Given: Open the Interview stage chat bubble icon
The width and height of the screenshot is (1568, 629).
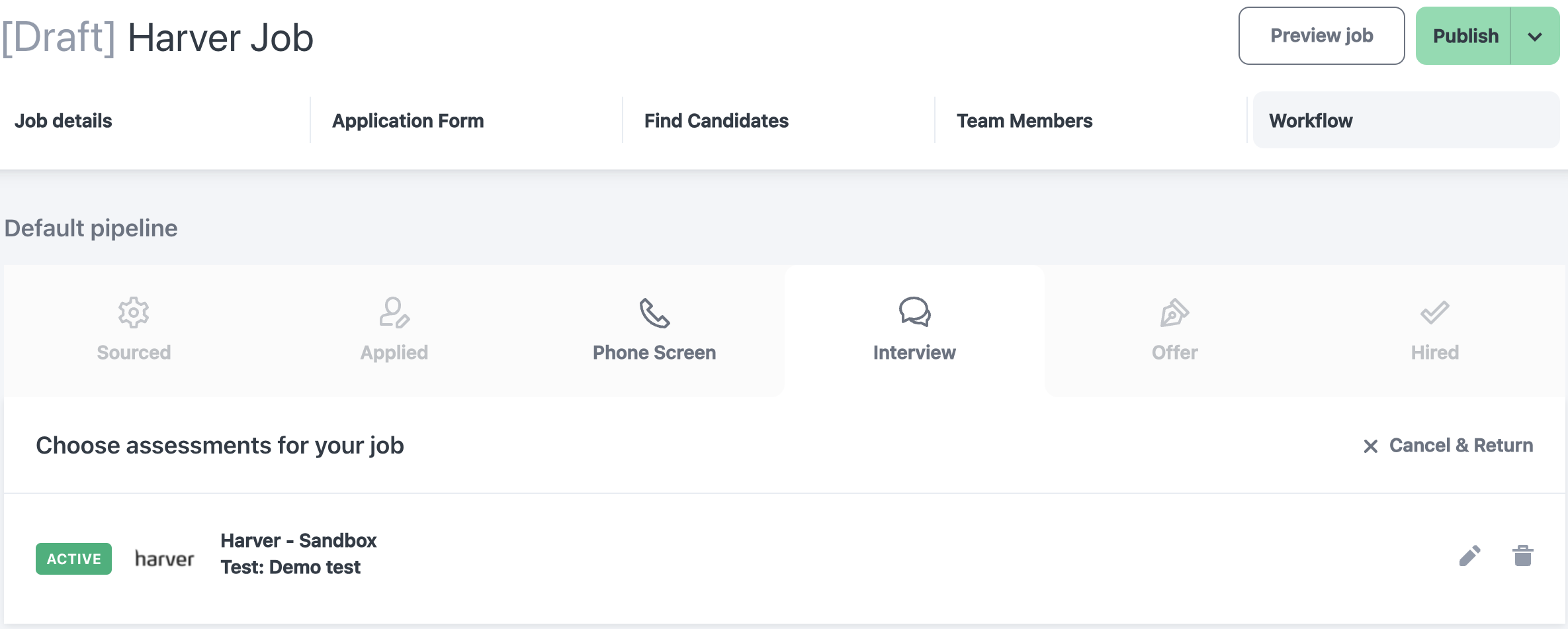Looking at the screenshot, I should click(x=914, y=312).
